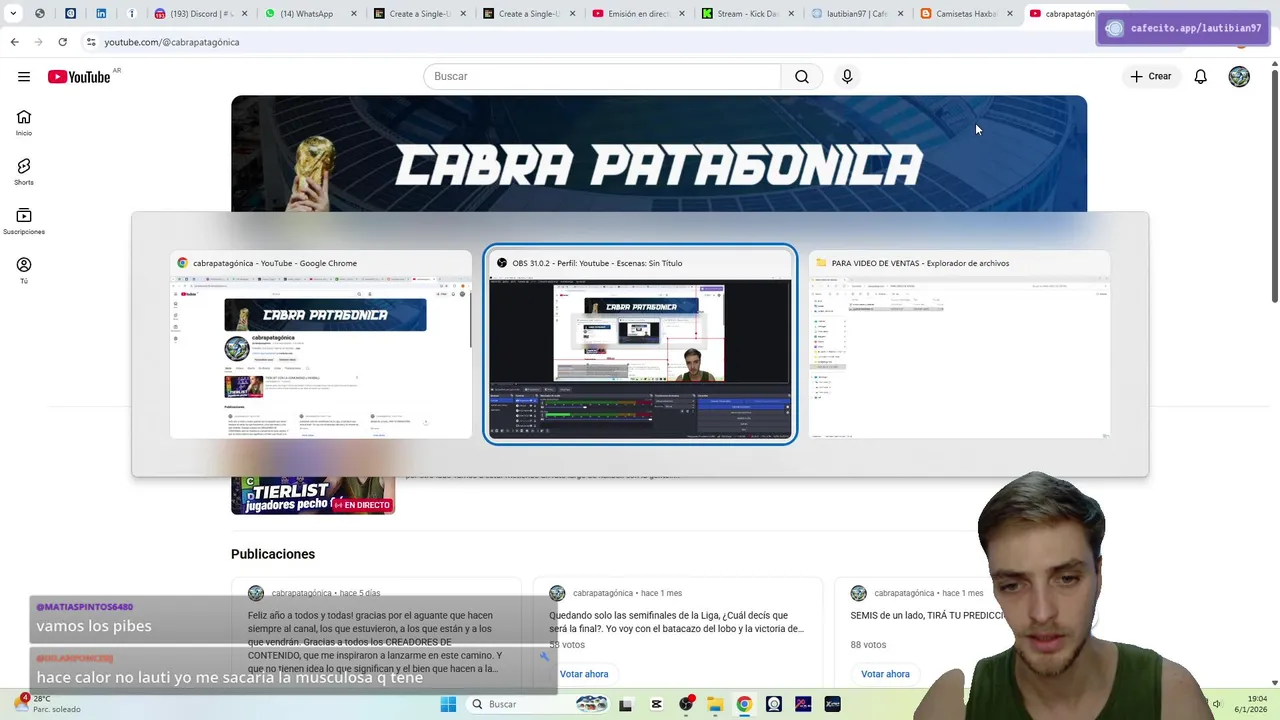Viewport: 1280px width, 720px height.
Task: Open CapCut from the taskbar
Action: [x=656, y=704]
